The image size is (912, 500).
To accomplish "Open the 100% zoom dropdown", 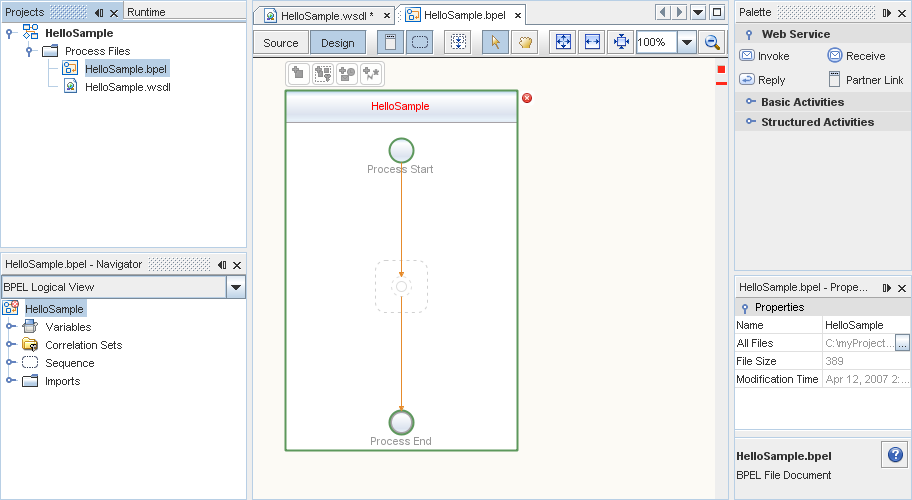I will [x=687, y=43].
